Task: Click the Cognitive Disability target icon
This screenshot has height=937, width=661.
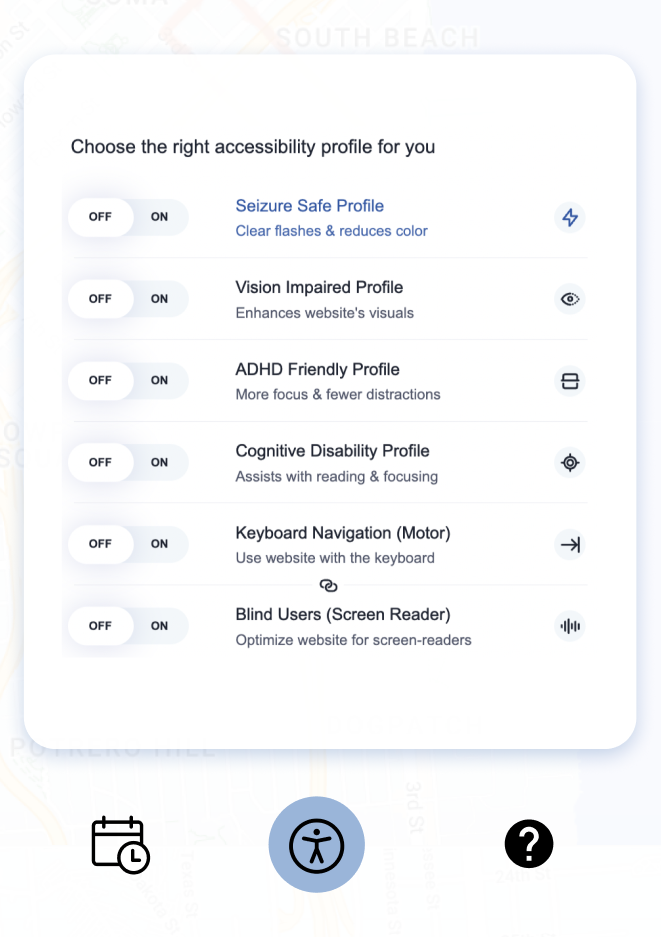Action: coord(570,463)
